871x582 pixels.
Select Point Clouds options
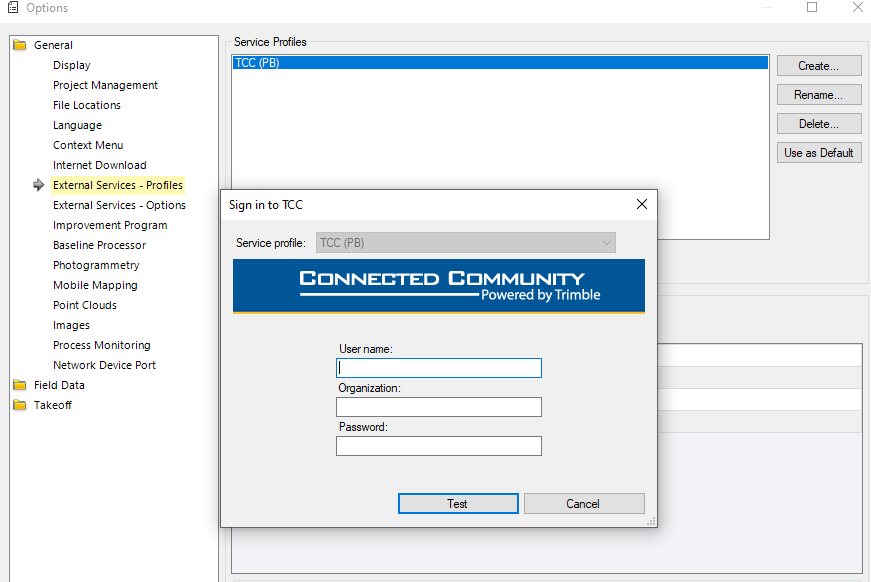pyautogui.click(x=85, y=305)
